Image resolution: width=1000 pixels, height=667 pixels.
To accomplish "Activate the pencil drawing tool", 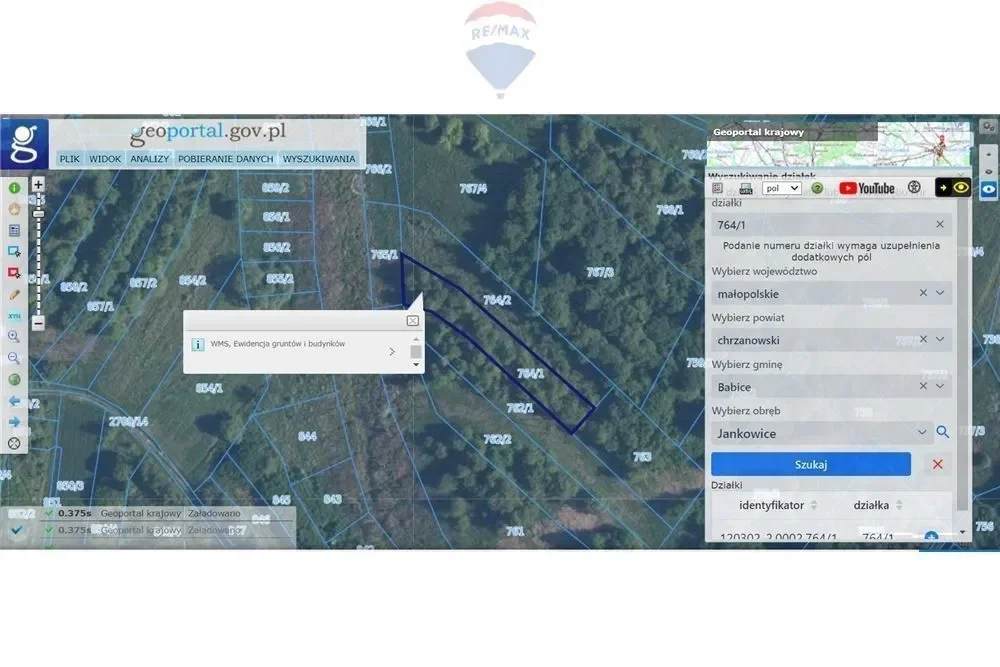I will [x=14, y=294].
